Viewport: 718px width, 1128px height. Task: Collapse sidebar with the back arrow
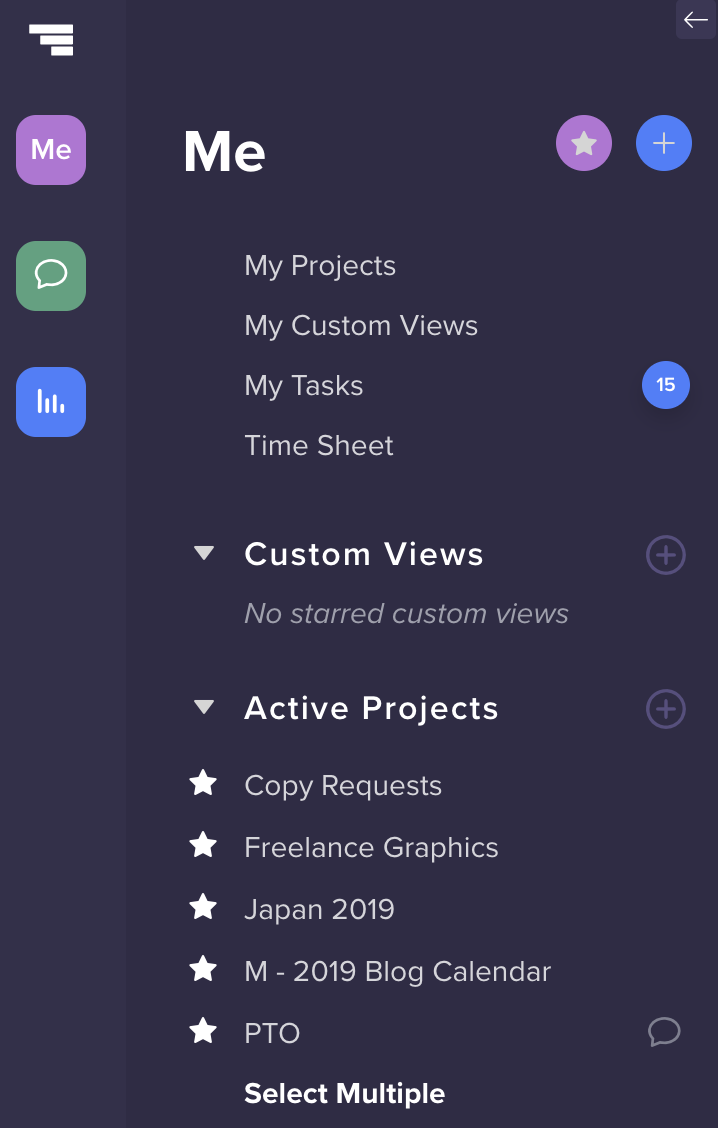pos(696,20)
